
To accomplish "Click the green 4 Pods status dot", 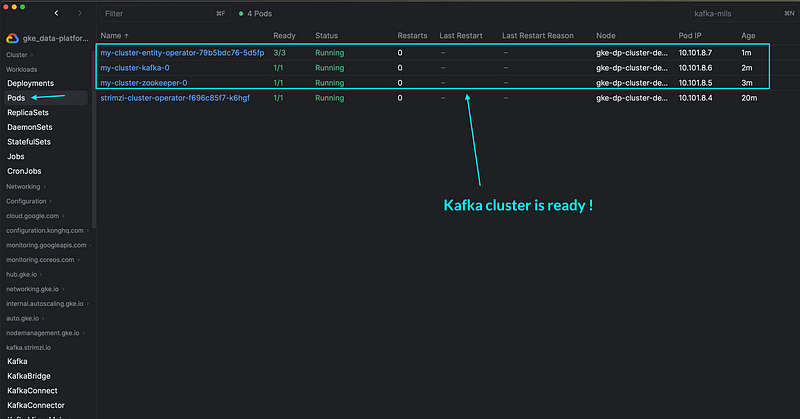I will [241, 14].
